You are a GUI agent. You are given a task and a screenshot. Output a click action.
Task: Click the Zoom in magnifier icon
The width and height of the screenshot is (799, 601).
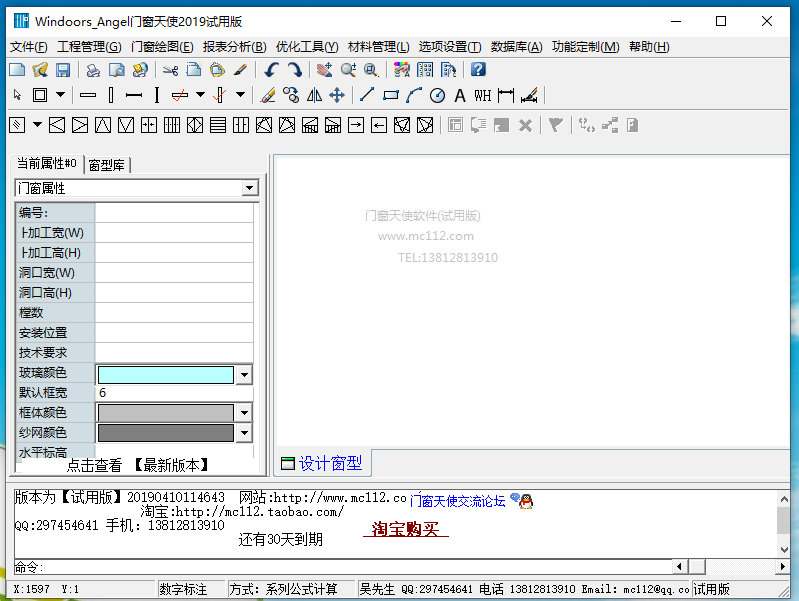[348, 69]
